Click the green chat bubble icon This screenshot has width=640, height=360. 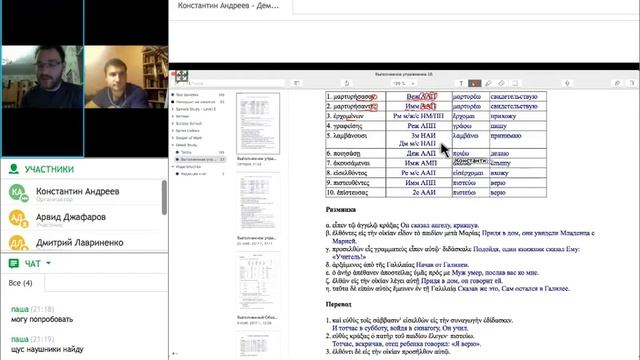13,264
